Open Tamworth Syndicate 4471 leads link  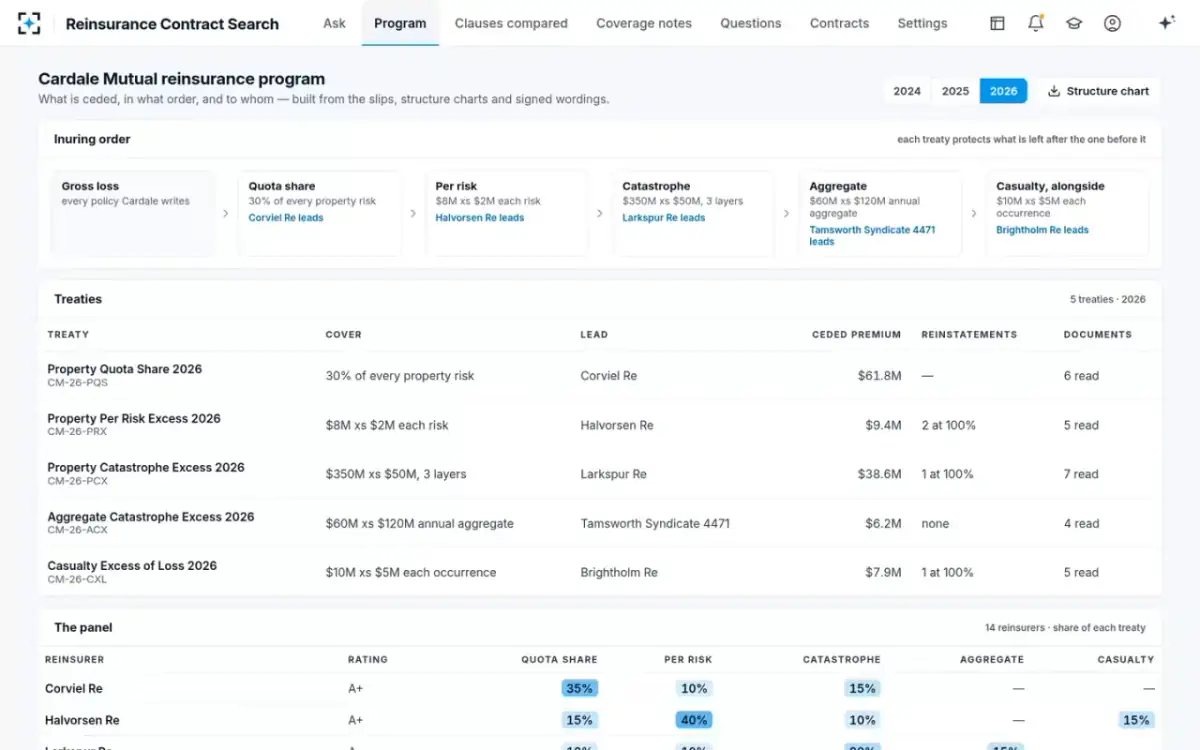[872, 236]
